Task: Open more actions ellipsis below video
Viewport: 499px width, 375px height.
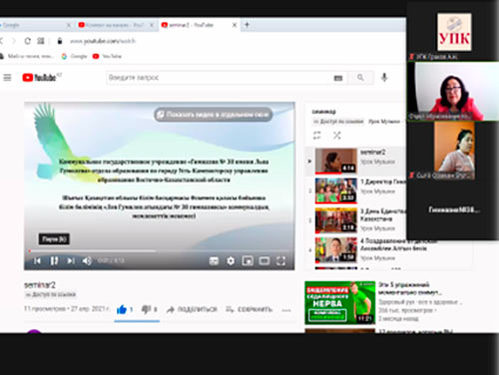Action: pyautogui.click(x=286, y=310)
